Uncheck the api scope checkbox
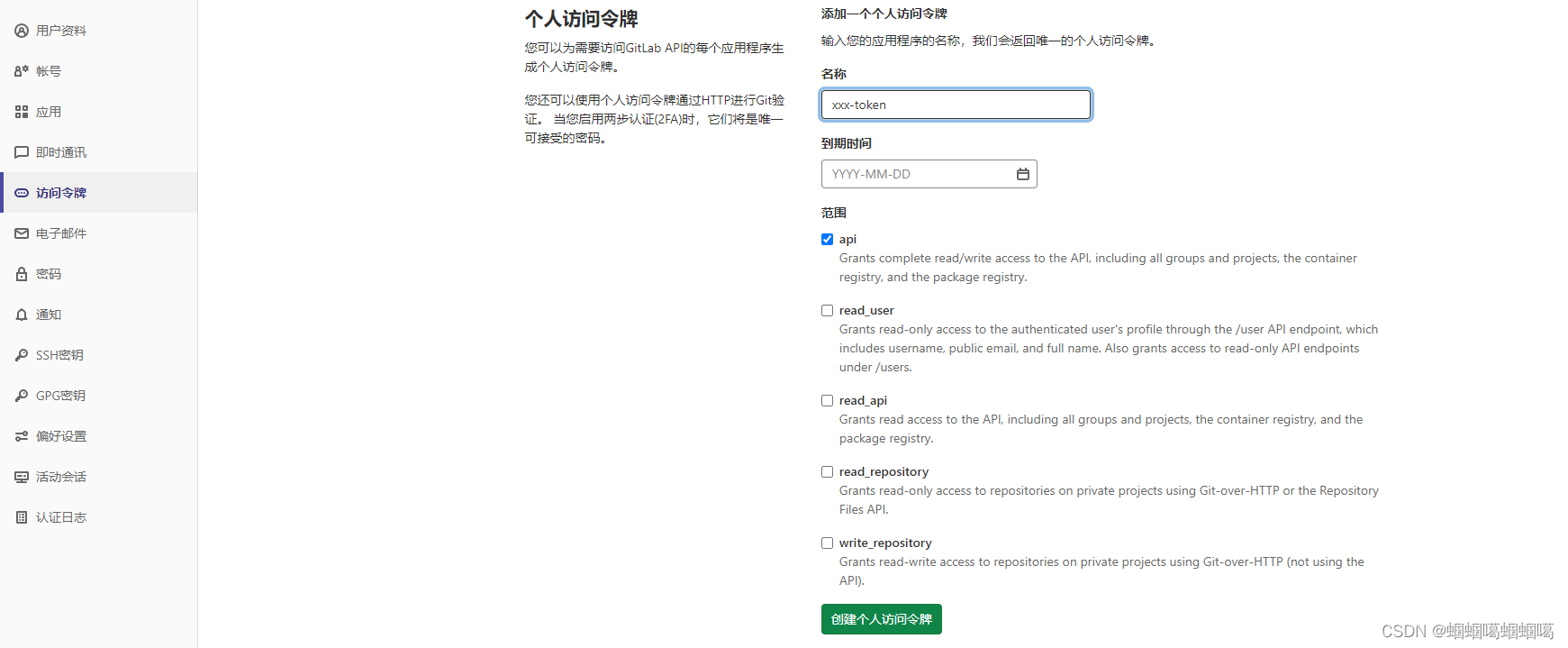Screen dimensions: 1568x648 827,239
